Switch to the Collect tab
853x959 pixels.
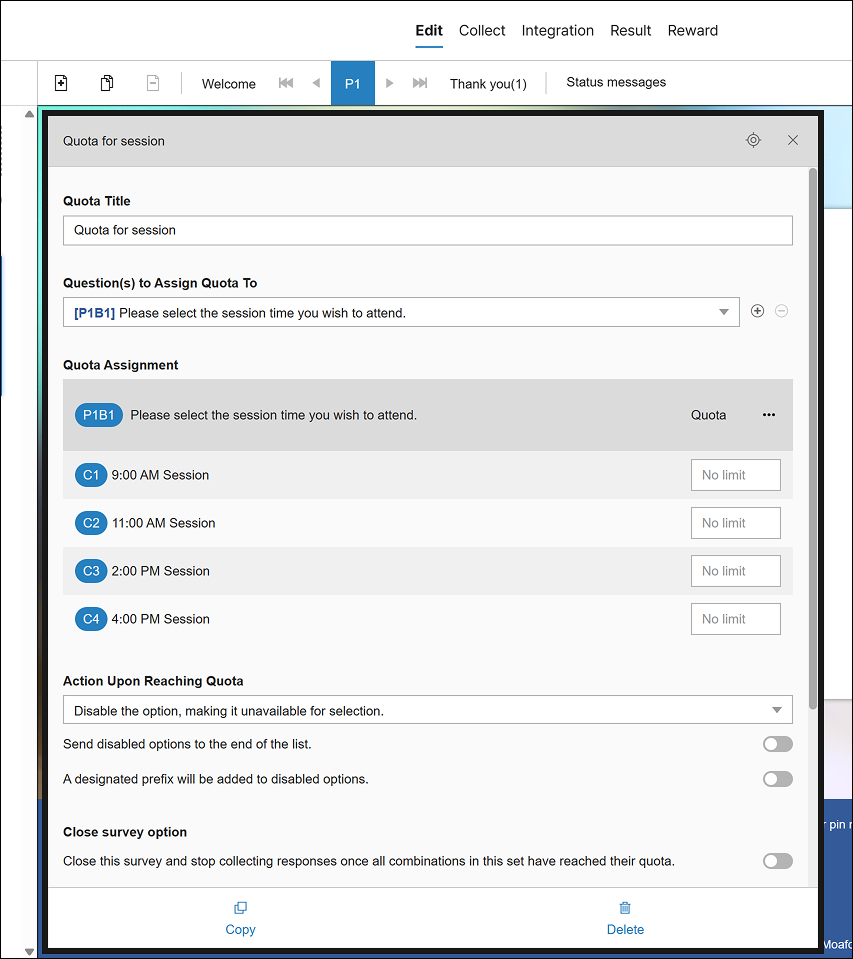pyautogui.click(x=482, y=31)
